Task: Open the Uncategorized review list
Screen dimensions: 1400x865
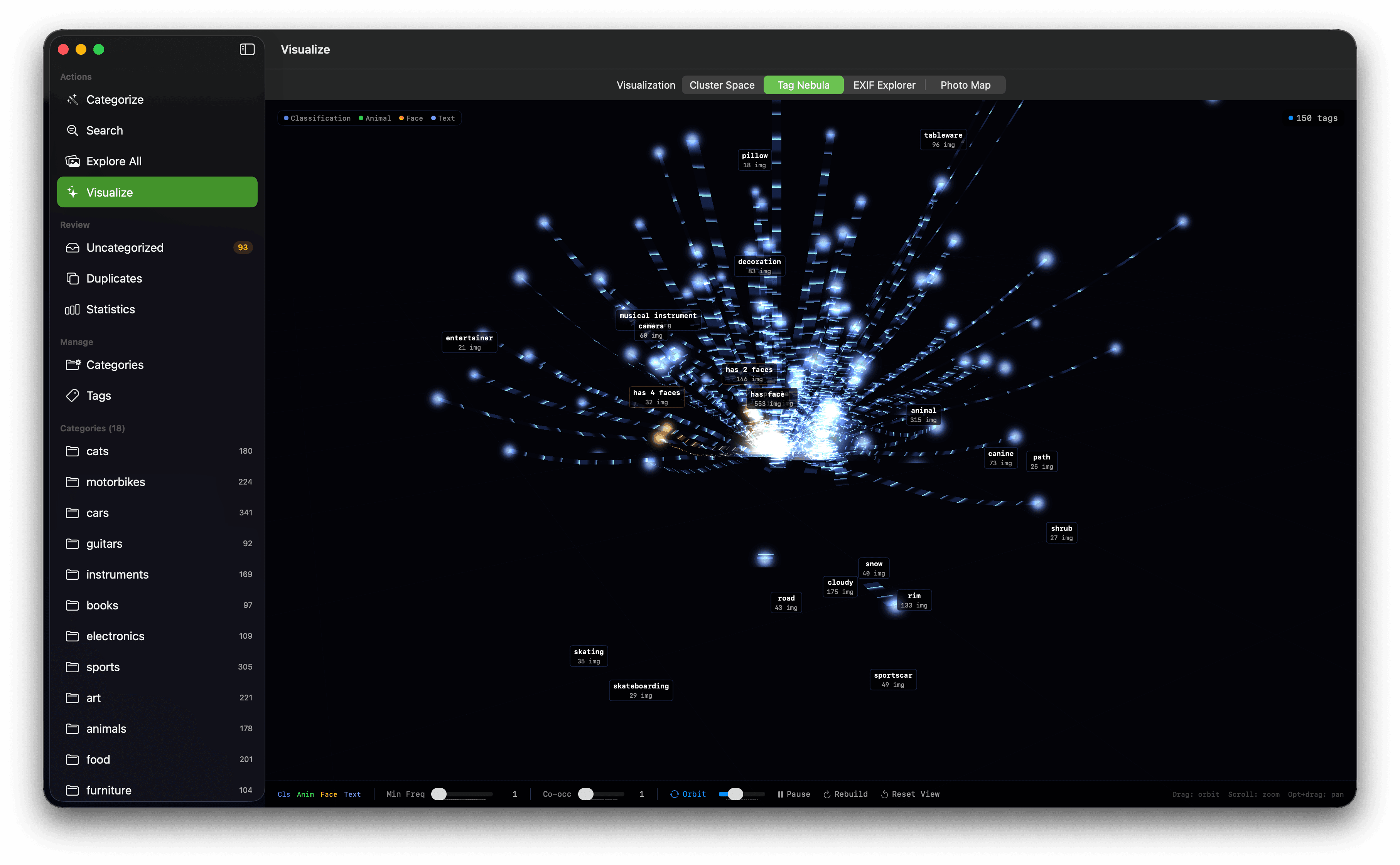Action: [157, 248]
